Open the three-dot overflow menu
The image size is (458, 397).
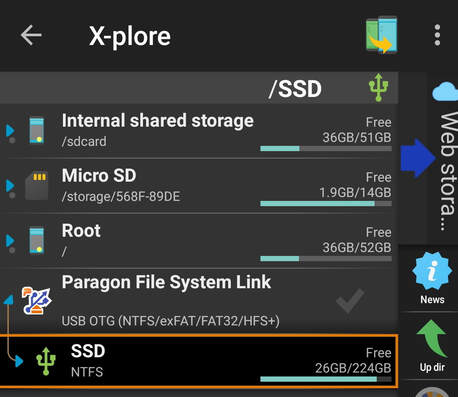(437, 35)
